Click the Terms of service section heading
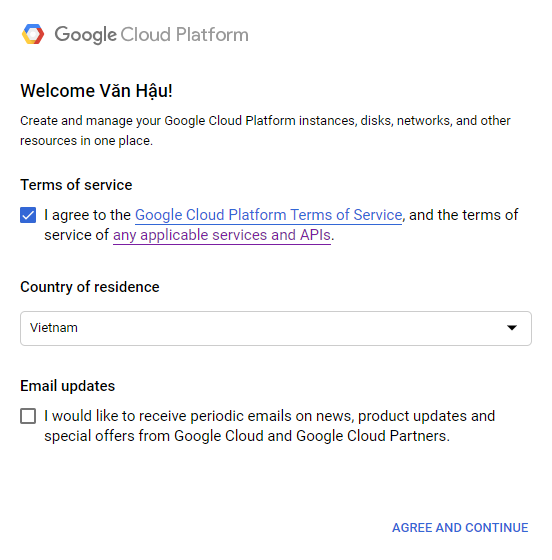 (x=76, y=185)
